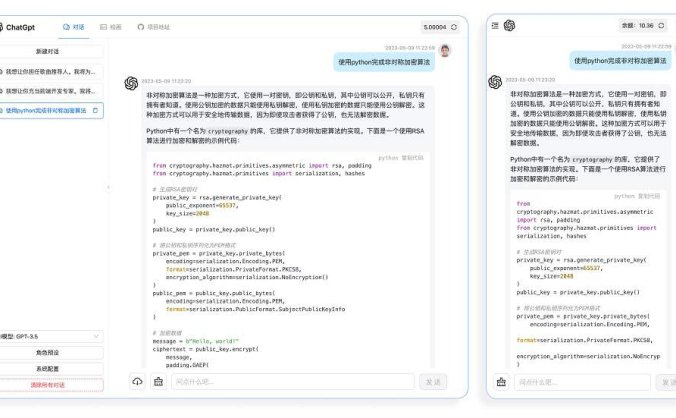Click the 余额: 10.36 balance text
The image size is (676, 418).
[x=637, y=26]
